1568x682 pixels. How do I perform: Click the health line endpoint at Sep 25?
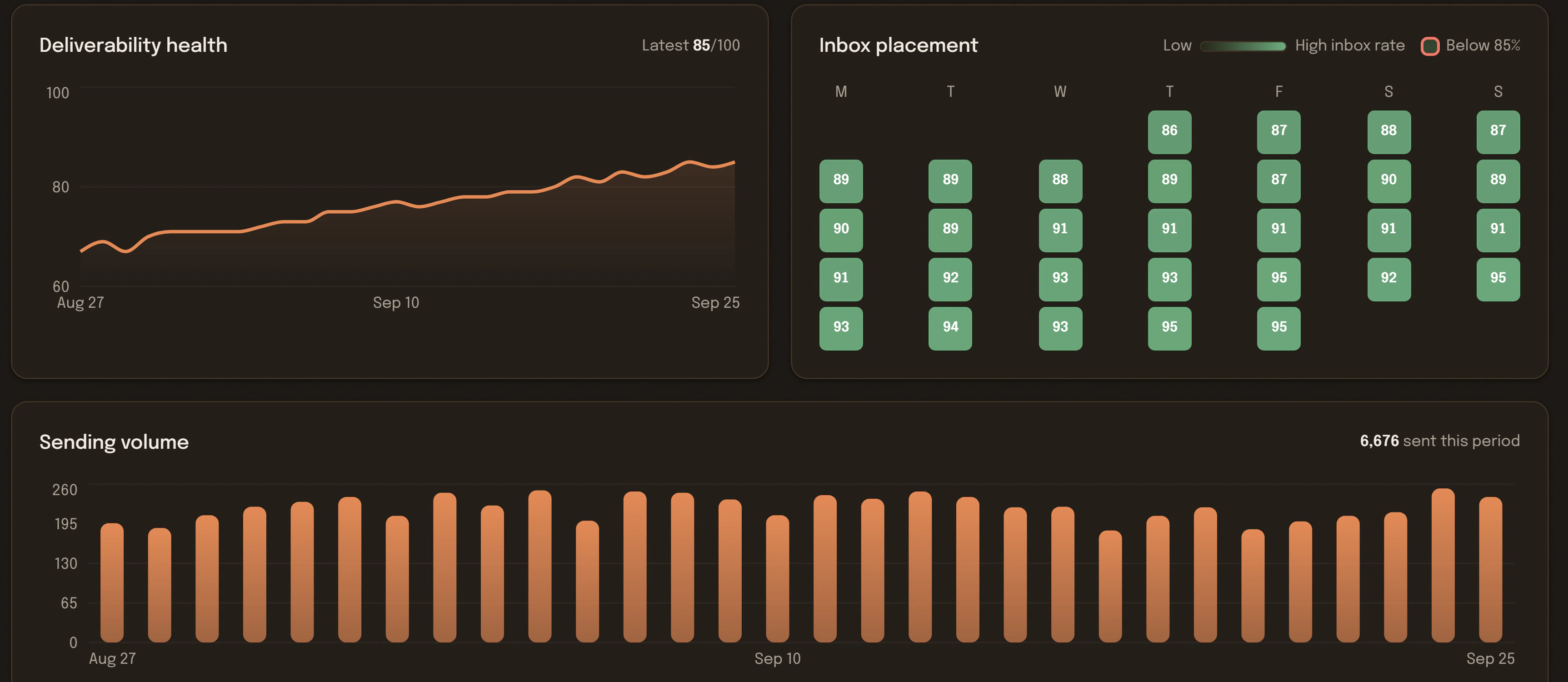[x=734, y=162]
